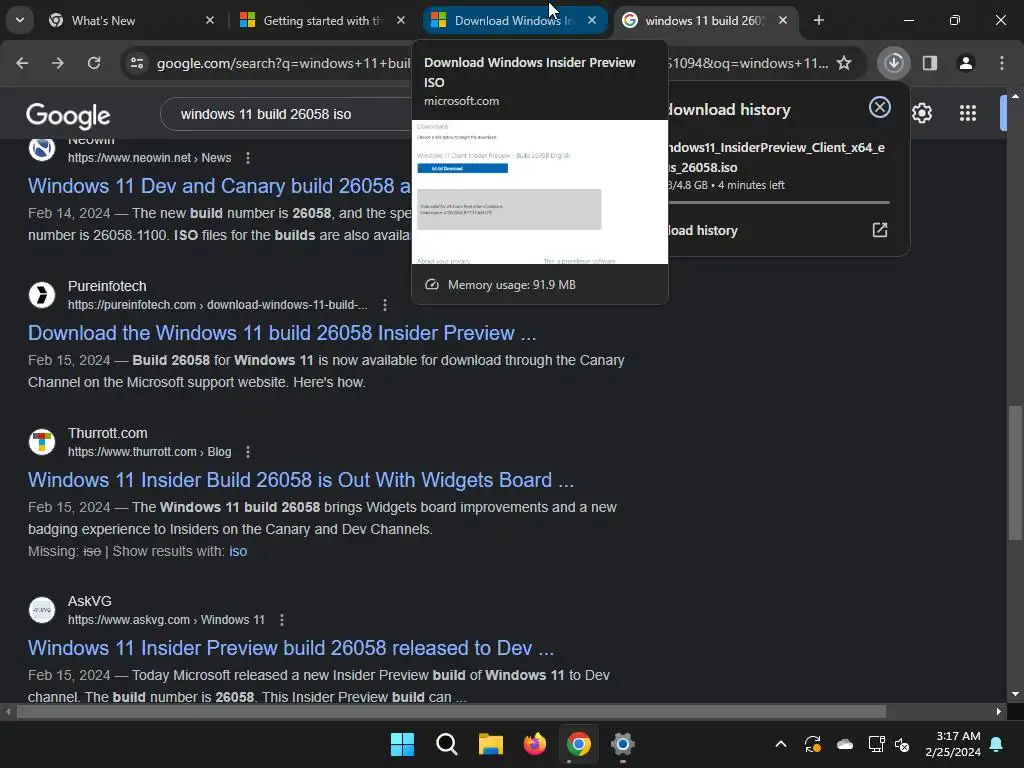Open full download history external link icon
Image resolution: width=1024 pixels, height=768 pixels.
click(880, 230)
